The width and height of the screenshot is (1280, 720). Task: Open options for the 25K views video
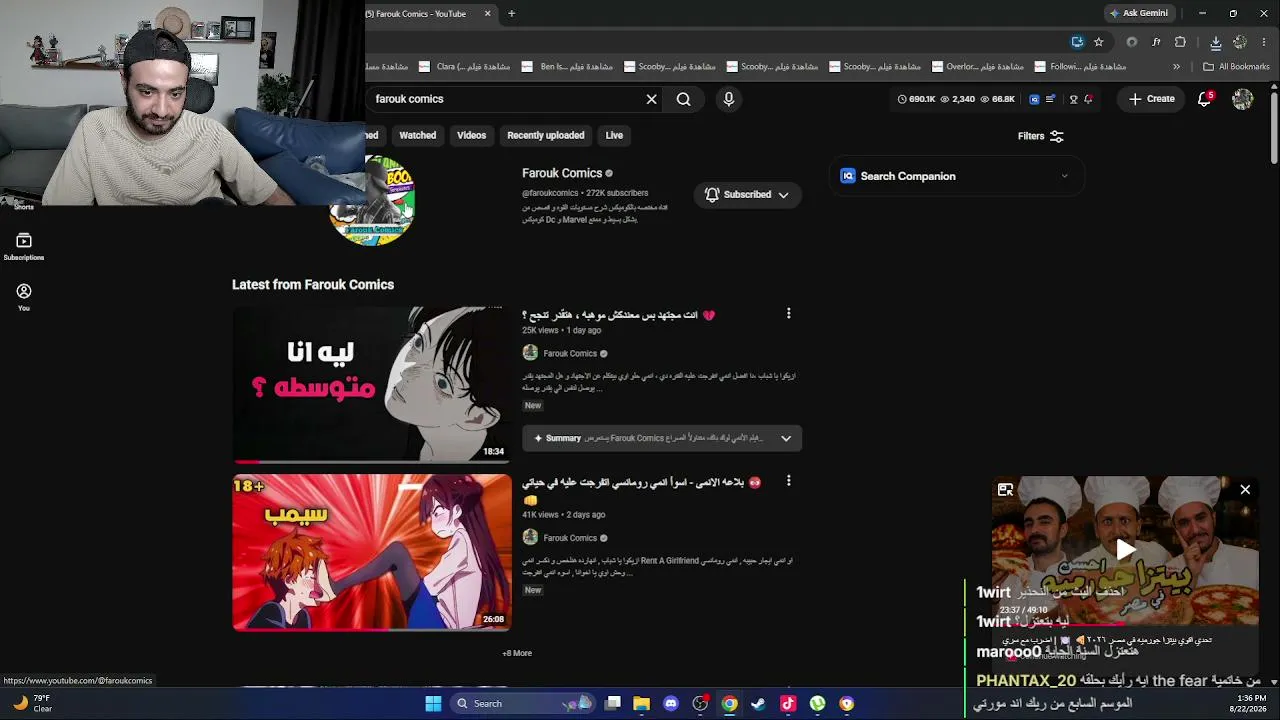[788, 314]
